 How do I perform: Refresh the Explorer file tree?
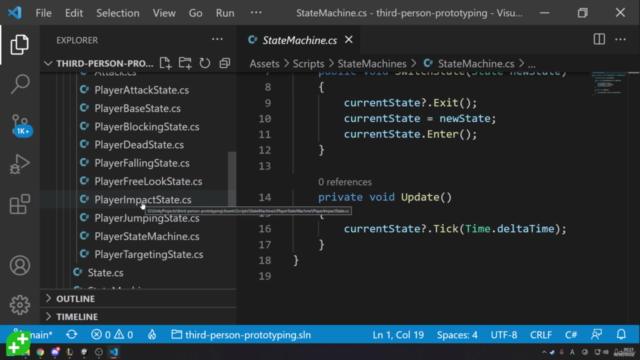point(205,63)
